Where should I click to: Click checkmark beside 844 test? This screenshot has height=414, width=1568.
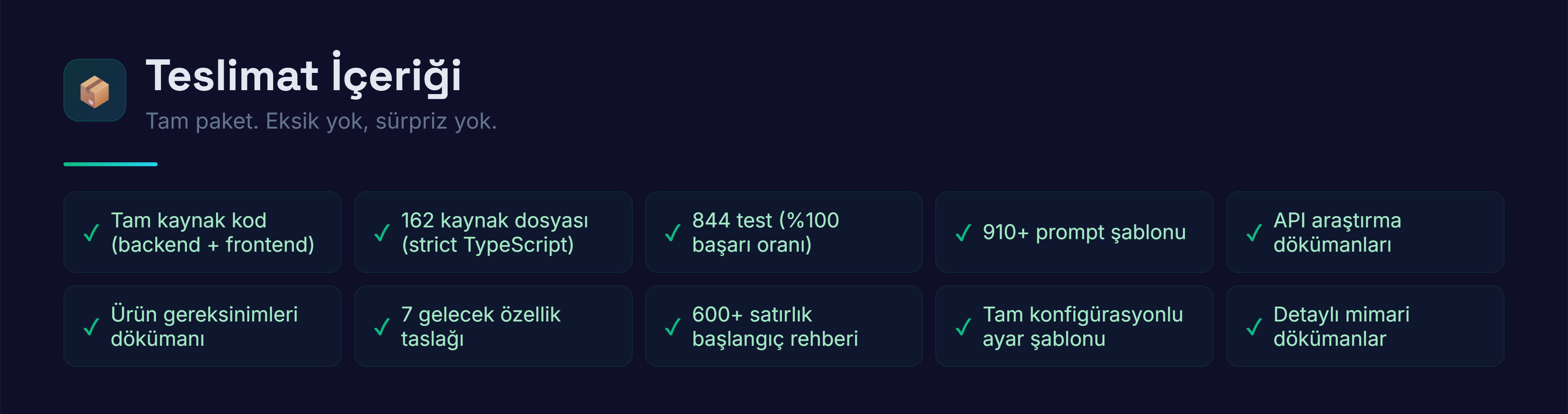click(673, 232)
